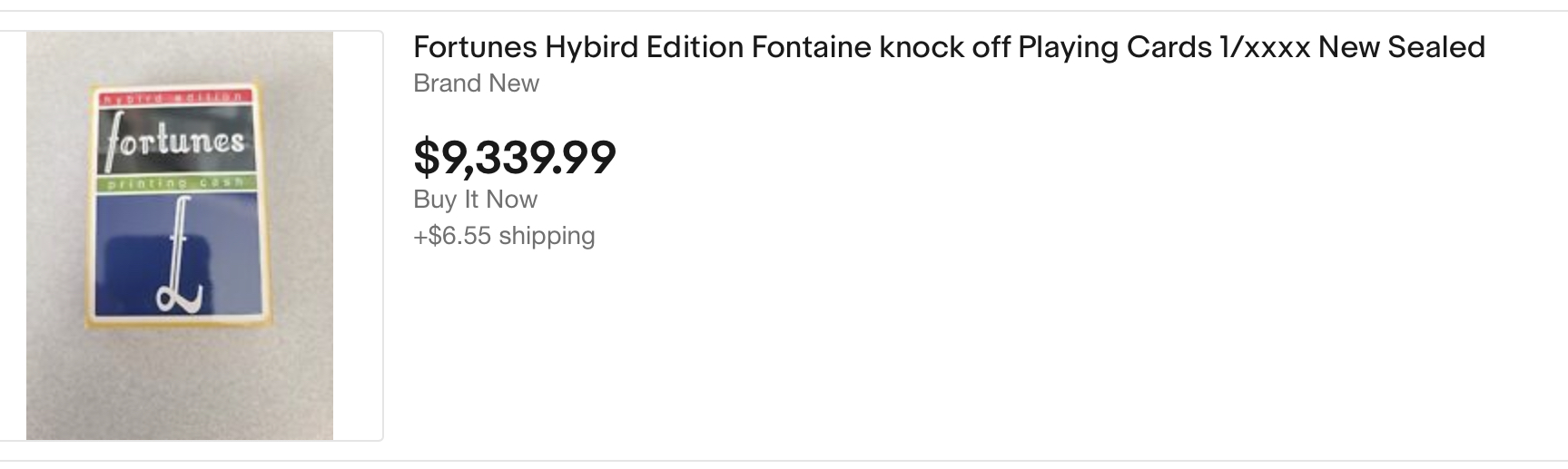Image resolution: width=1568 pixels, height=469 pixels.
Task: Click the word "Fortunes" starting the title
Action: click(x=474, y=47)
